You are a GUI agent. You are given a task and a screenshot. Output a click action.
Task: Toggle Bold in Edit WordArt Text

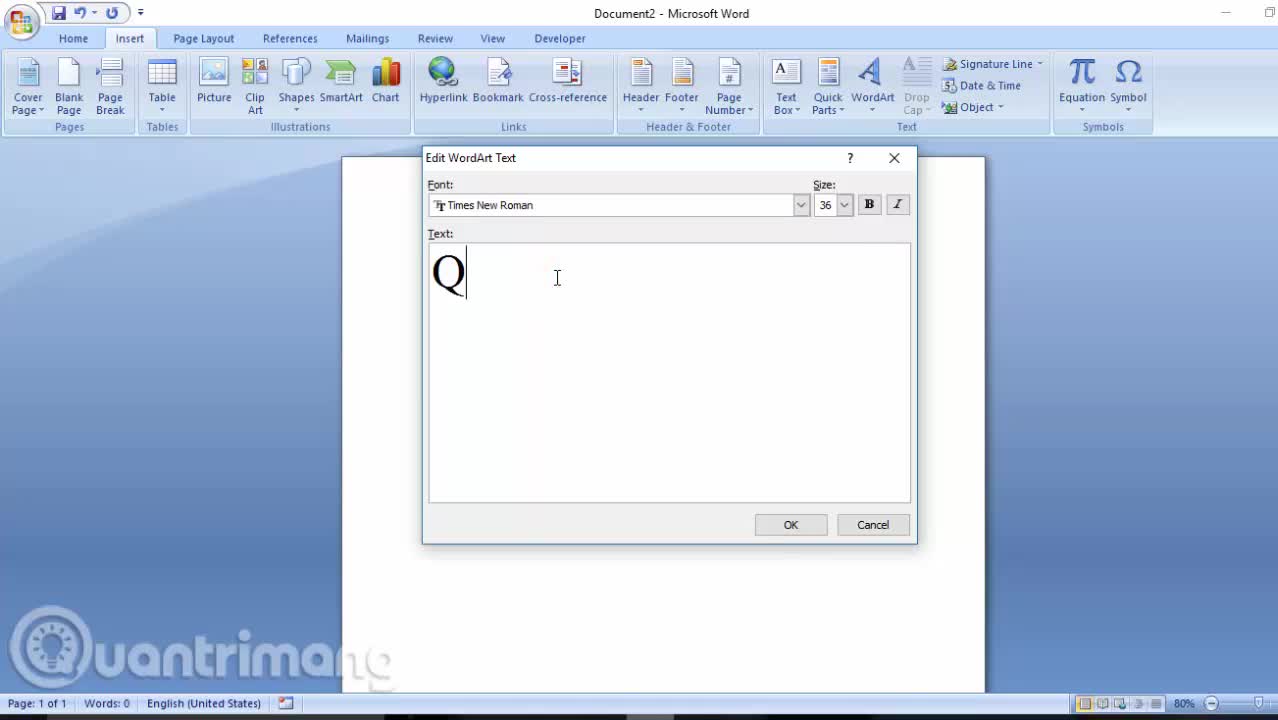(x=869, y=204)
